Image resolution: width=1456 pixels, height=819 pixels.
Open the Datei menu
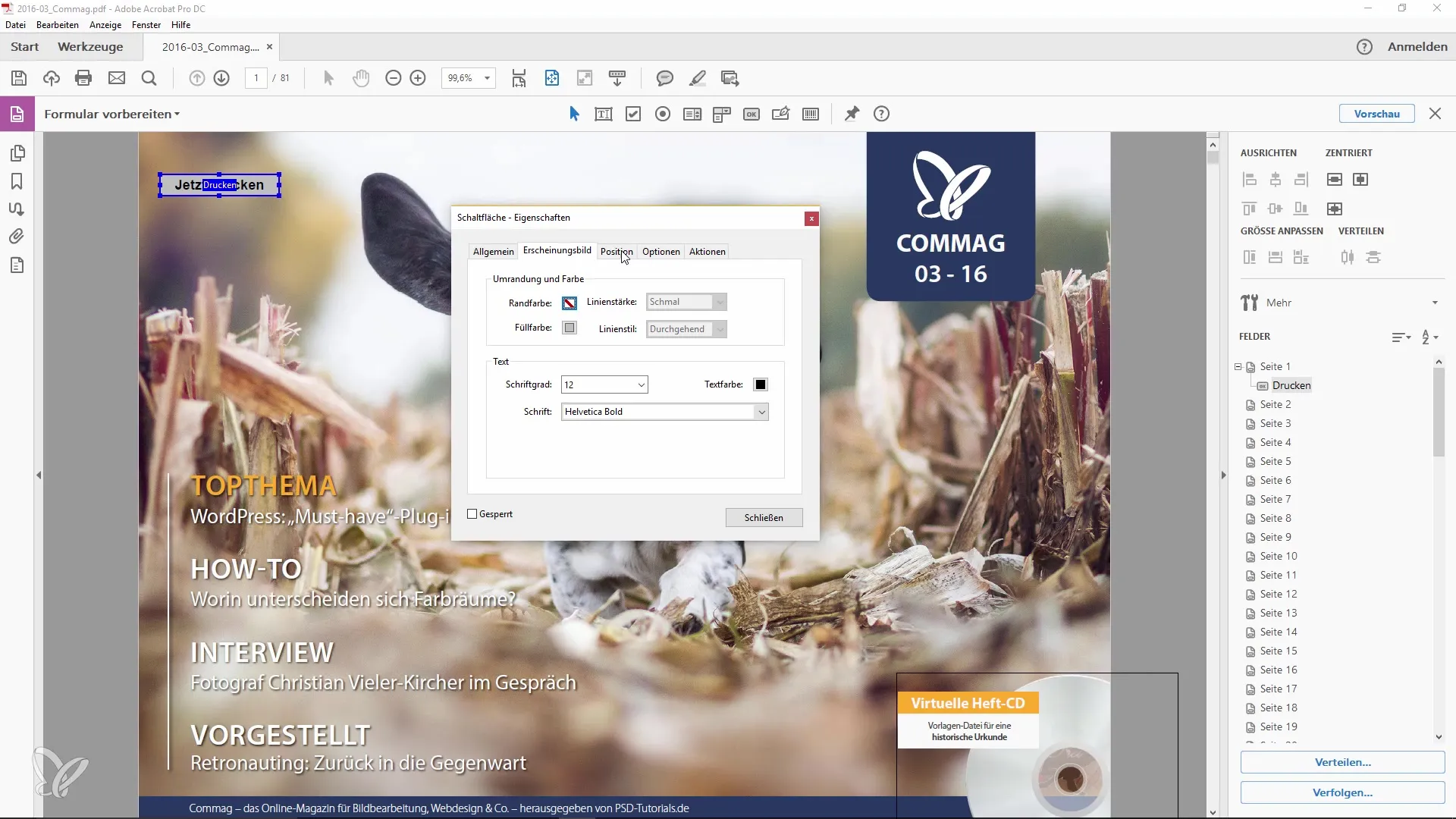pos(15,25)
